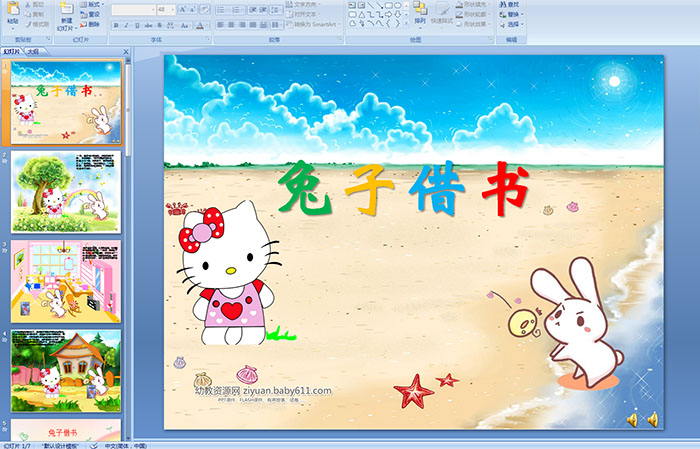Screen dimensions: 700x449
Task: Click the right speaker sound icon on slide
Action: [652, 419]
